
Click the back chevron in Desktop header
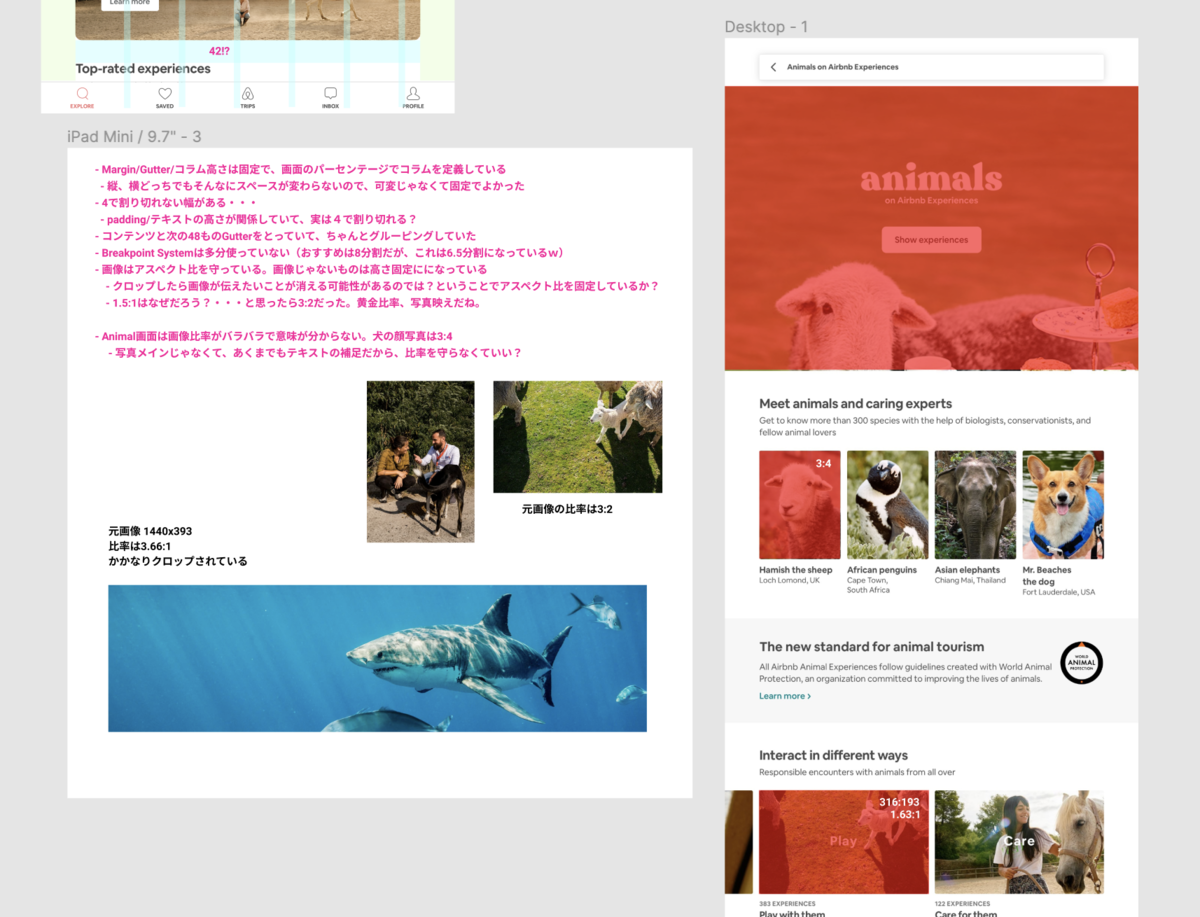pyautogui.click(x=773, y=67)
